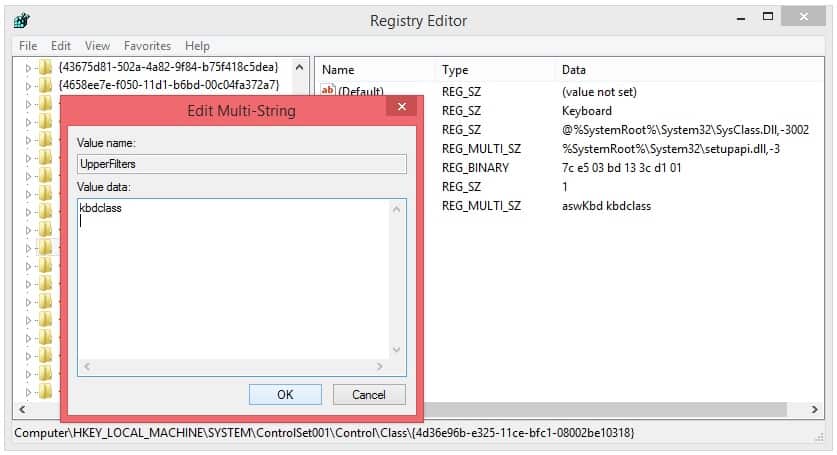The height and width of the screenshot is (455, 837).
Task: Click the Registry Editor icon in title bar
Action: tap(22, 19)
